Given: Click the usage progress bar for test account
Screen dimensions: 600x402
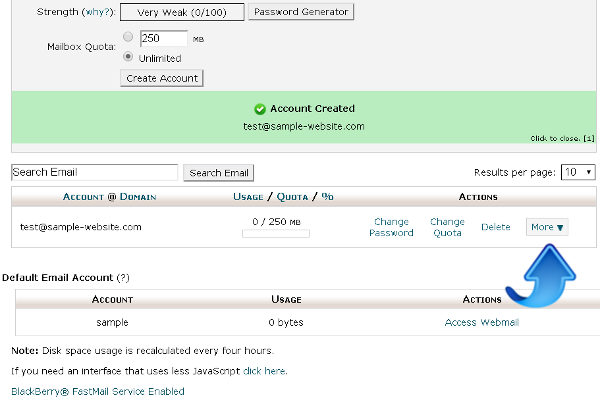Looking at the screenshot, I should click(x=275, y=234).
